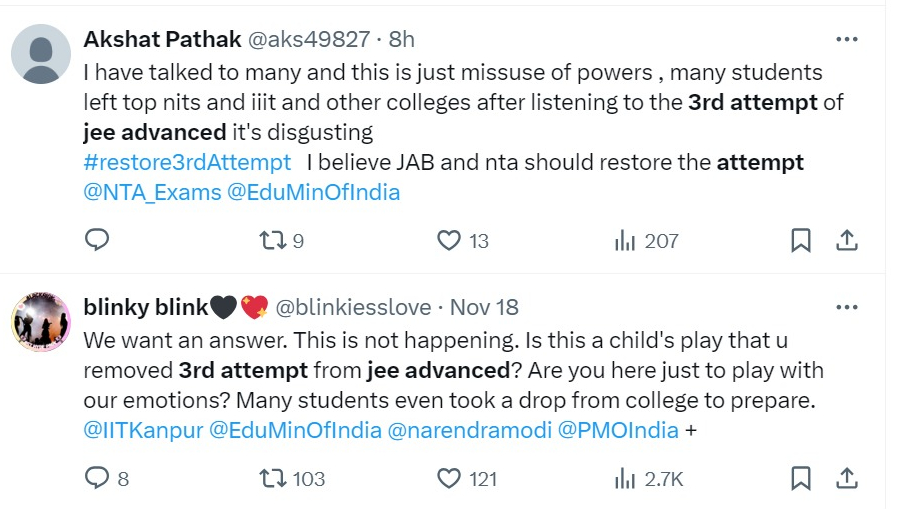Bookmark blinky blink's tweet
903x509 pixels.
coord(801,479)
